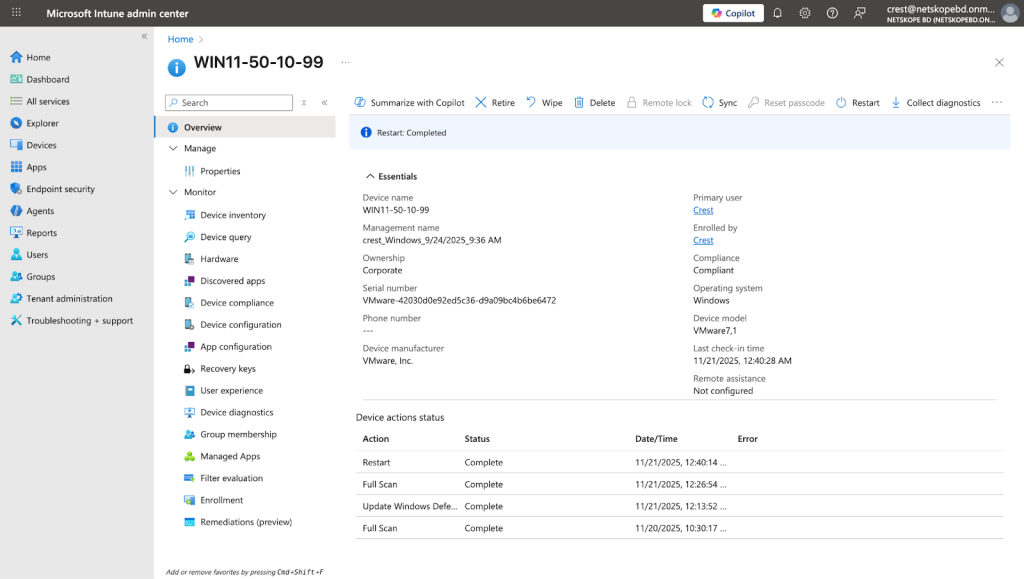Collapse the Essentials section
The height and width of the screenshot is (579, 1024).
point(391,176)
